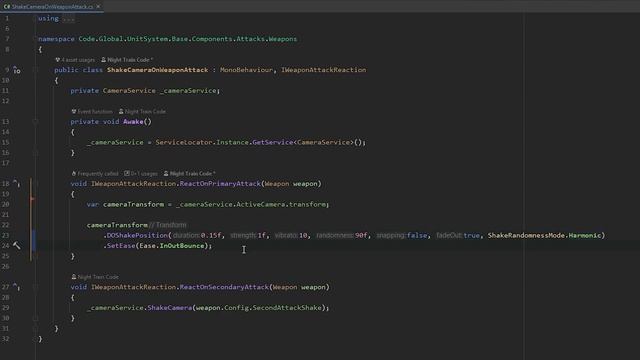Open the '4 asset usages' code lens
This screenshot has height=360, width=640.
(78, 60)
